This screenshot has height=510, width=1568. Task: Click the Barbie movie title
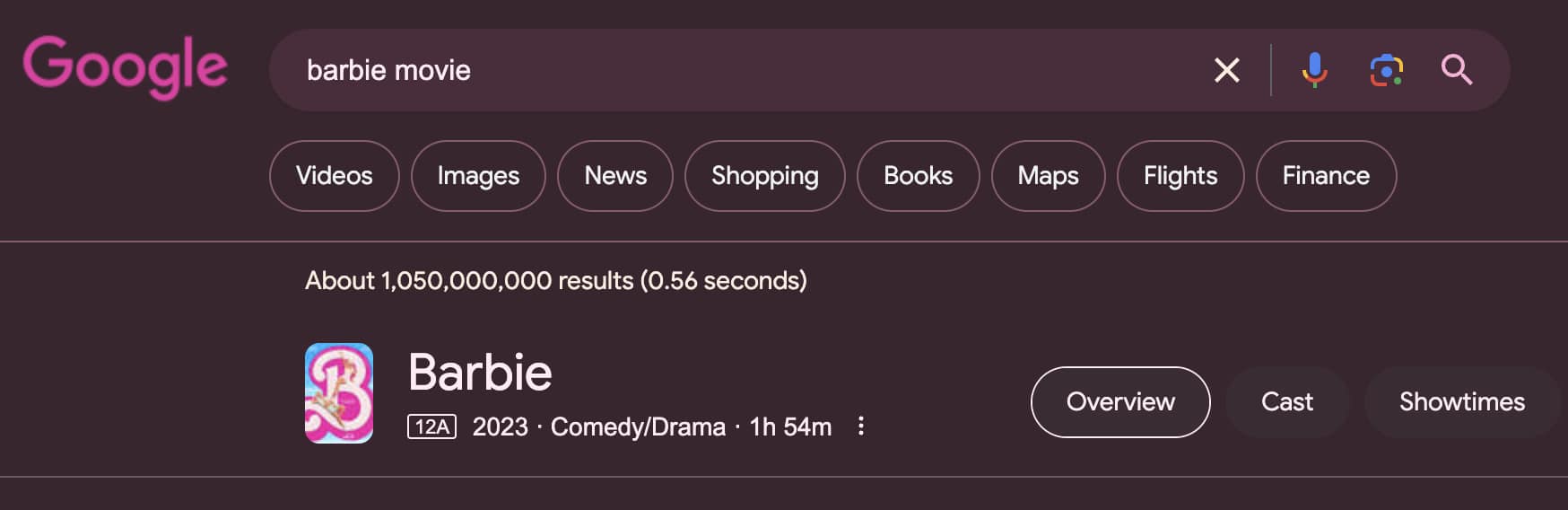480,372
